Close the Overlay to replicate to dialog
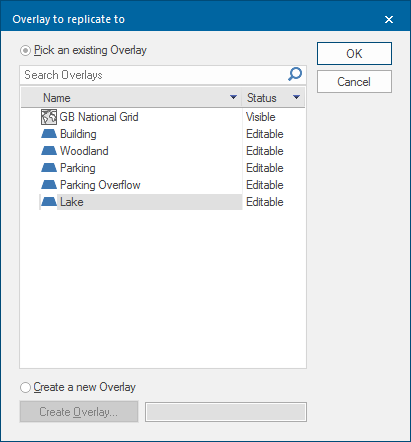 [x=389, y=20]
